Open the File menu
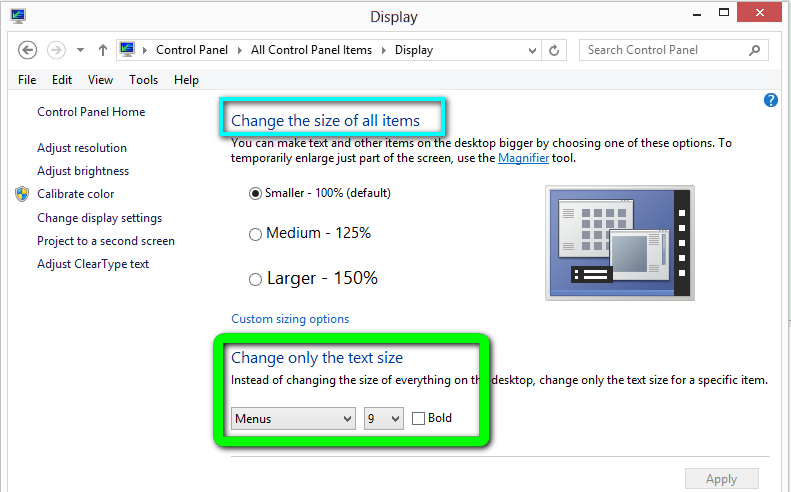The width and height of the screenshot is (791, 492). click(27, 80)
